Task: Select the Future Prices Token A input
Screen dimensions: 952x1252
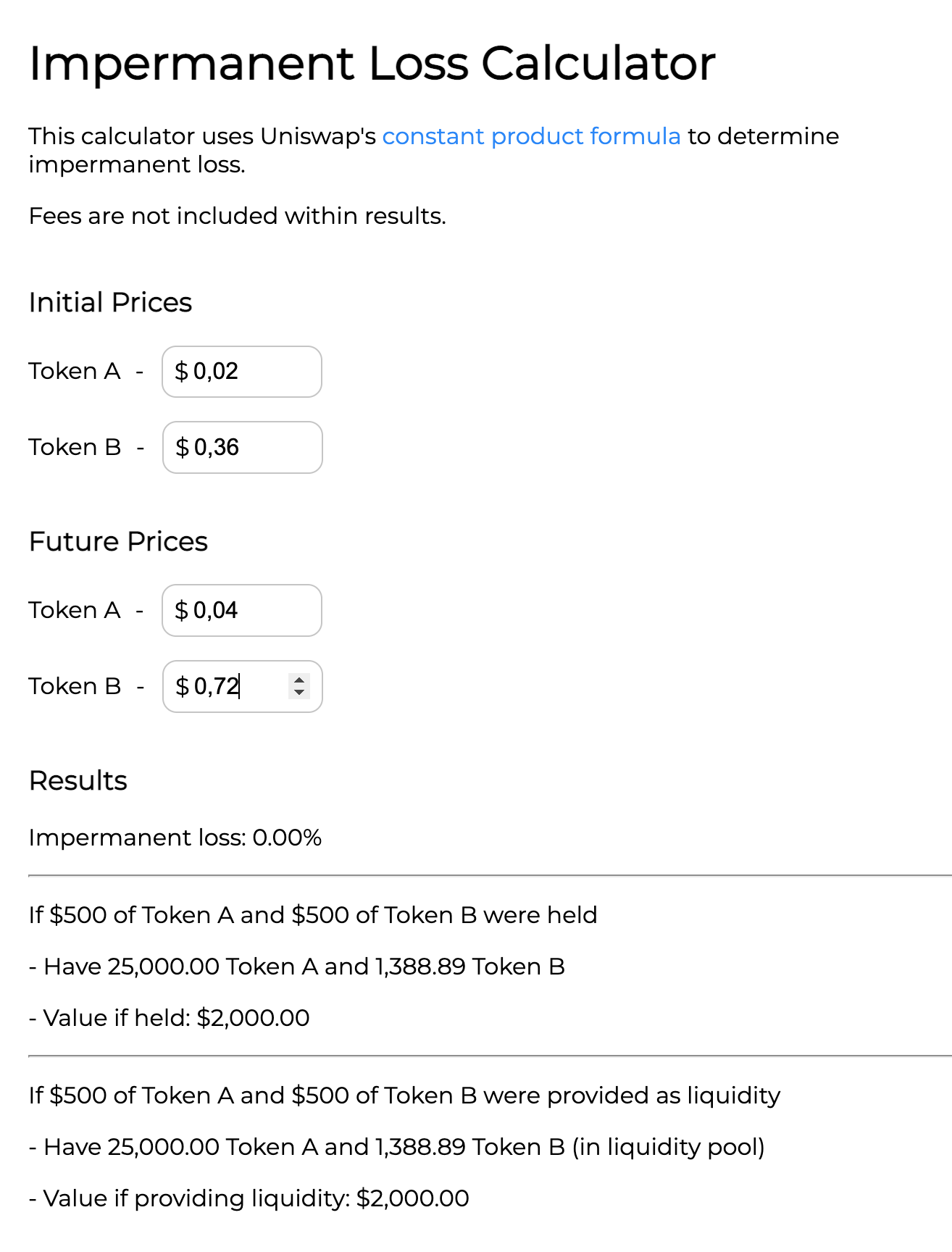Action: coord(242,611)
